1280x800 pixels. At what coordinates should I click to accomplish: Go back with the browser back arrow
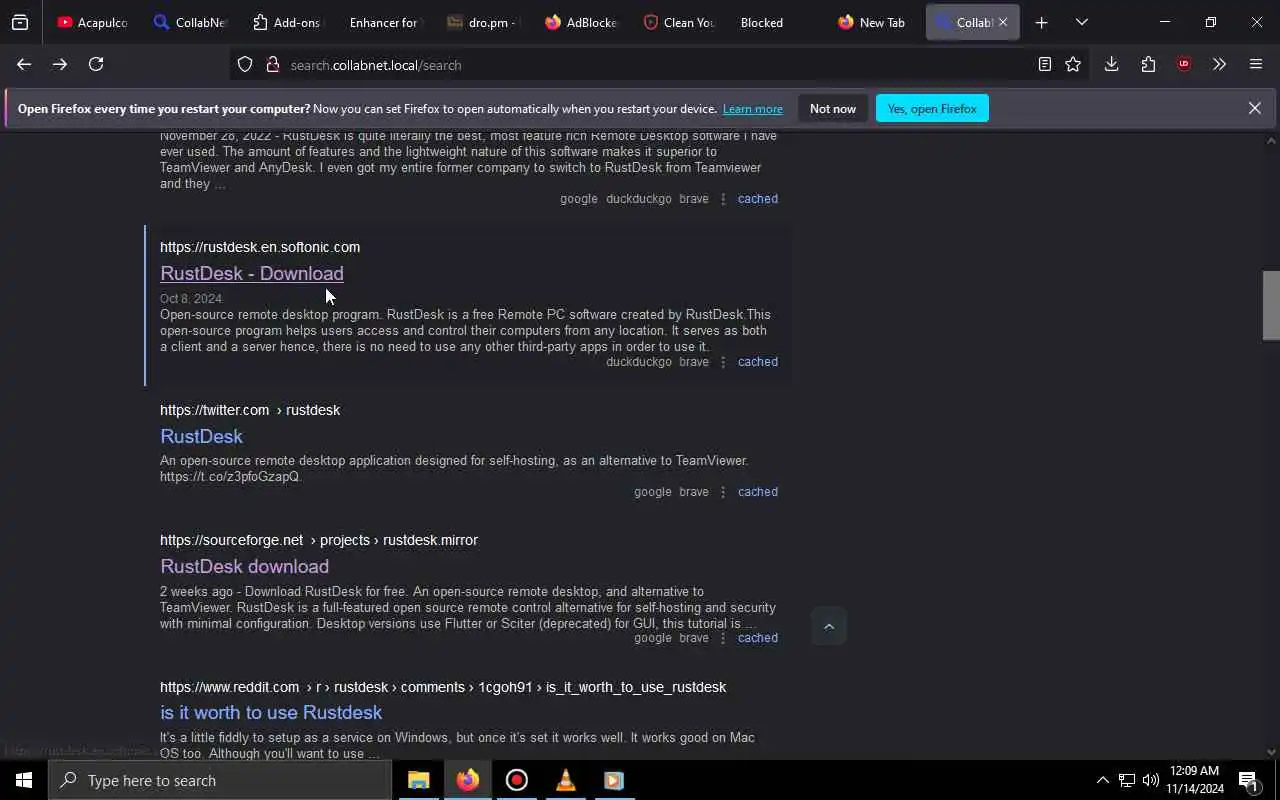tap(24, 64)
